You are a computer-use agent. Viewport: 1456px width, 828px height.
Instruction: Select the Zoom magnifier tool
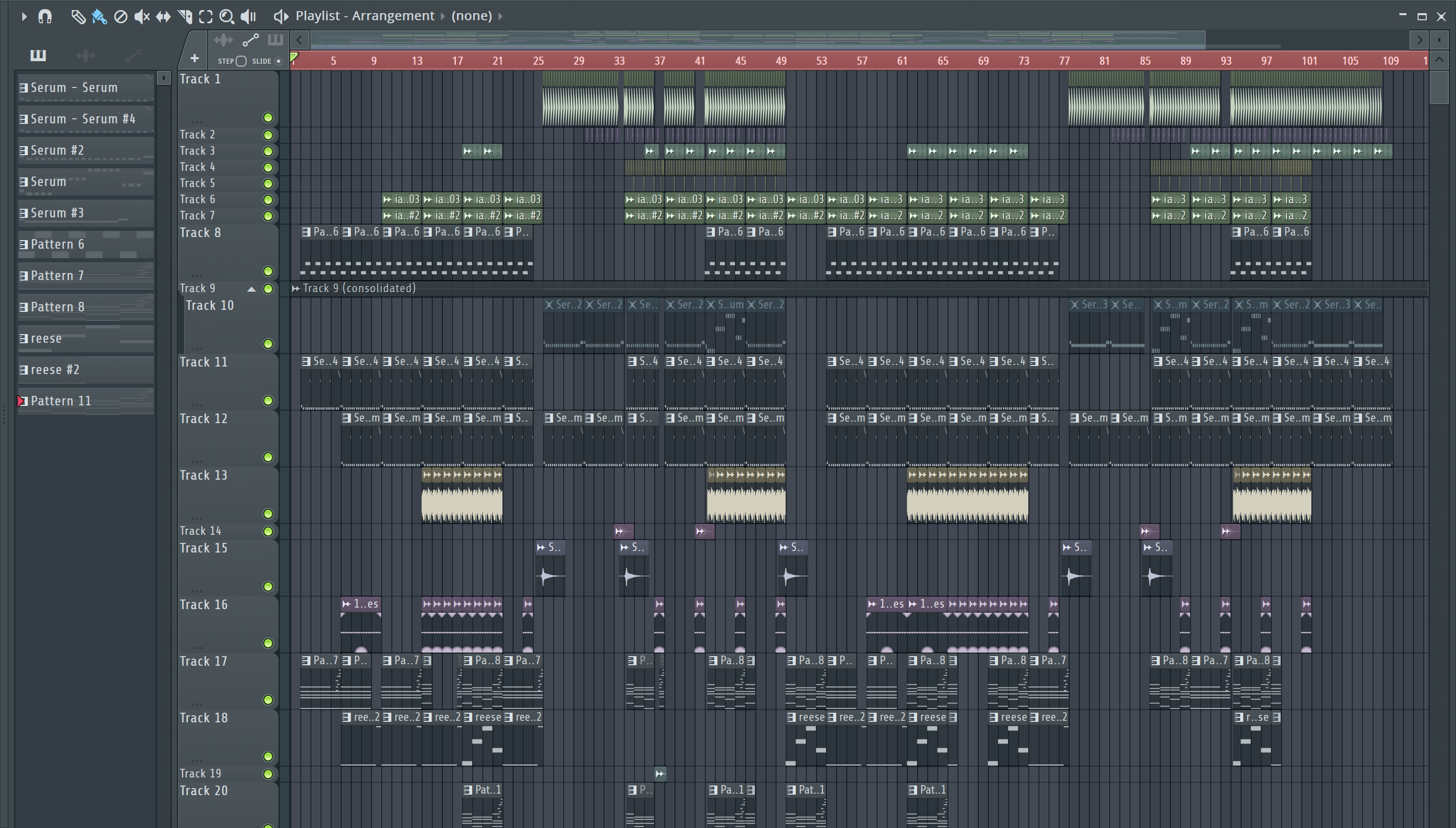[x=227, y=17]
